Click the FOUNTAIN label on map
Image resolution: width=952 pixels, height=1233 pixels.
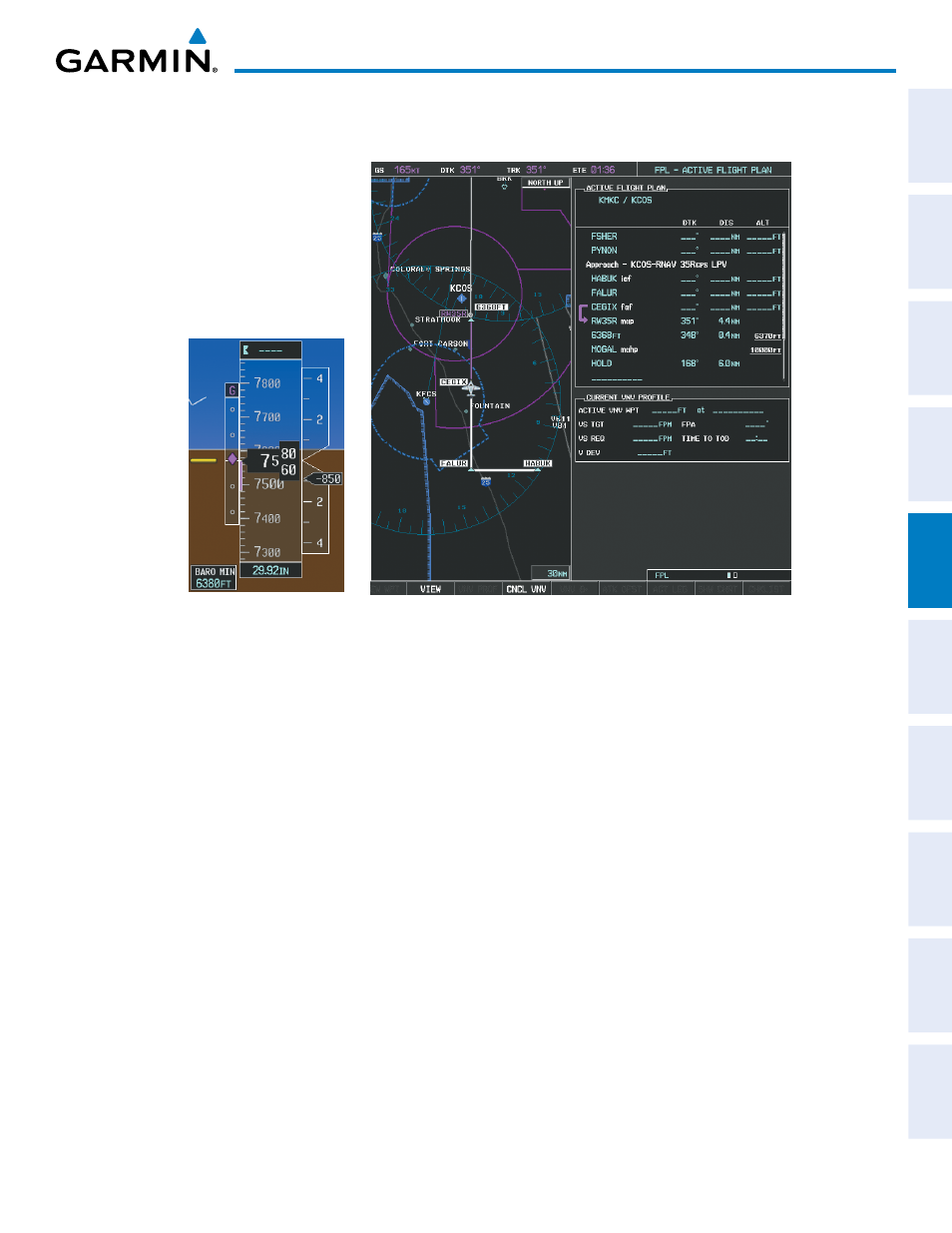[491, 405]
